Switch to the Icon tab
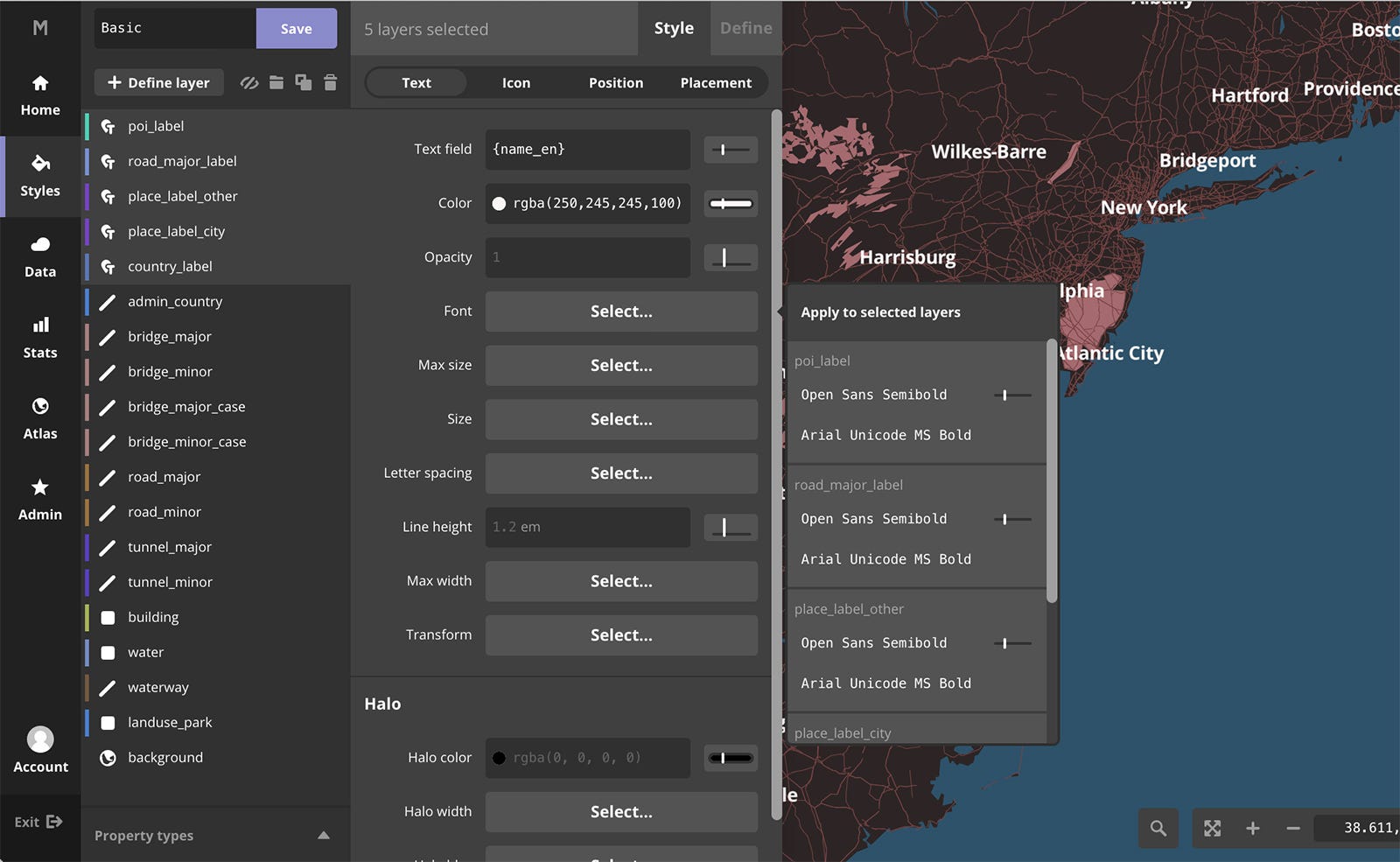Image resolution: width=1400 pixels, height=862 pixels. (x=515, y=82)
